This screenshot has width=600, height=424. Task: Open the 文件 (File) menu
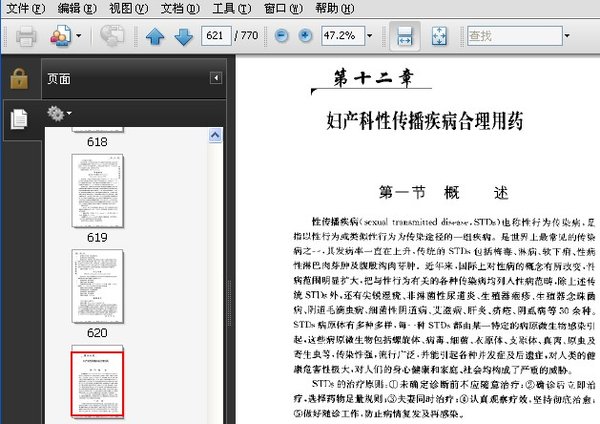[26, 8]
